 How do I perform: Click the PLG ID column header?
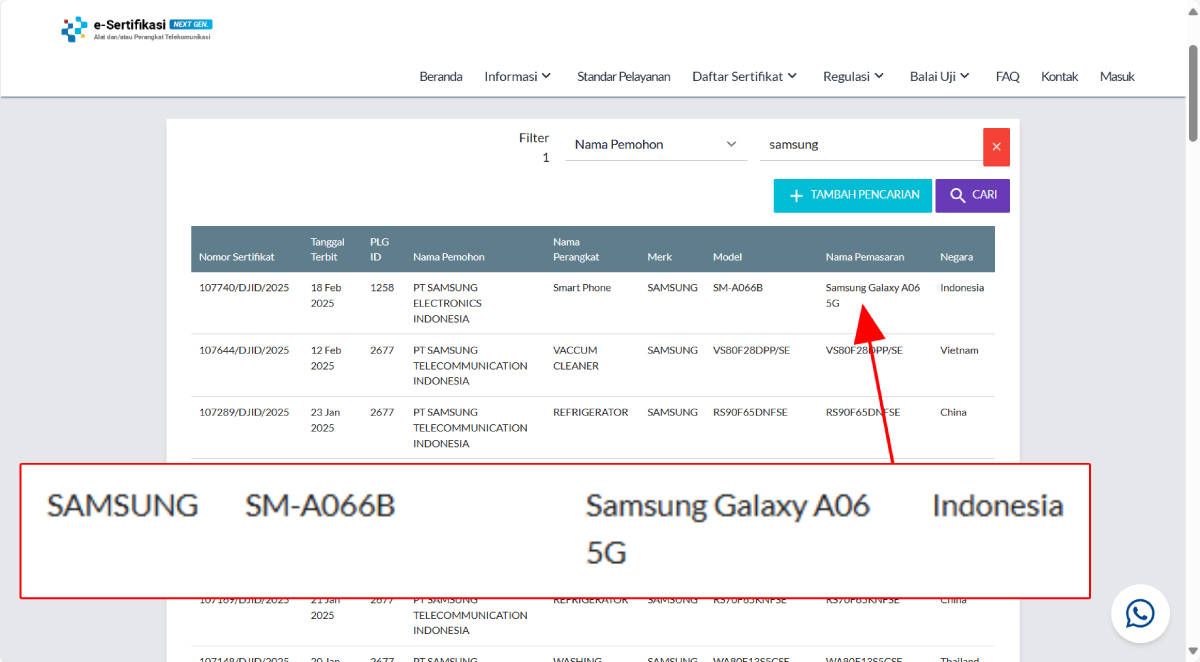click(x=380, y=249)
